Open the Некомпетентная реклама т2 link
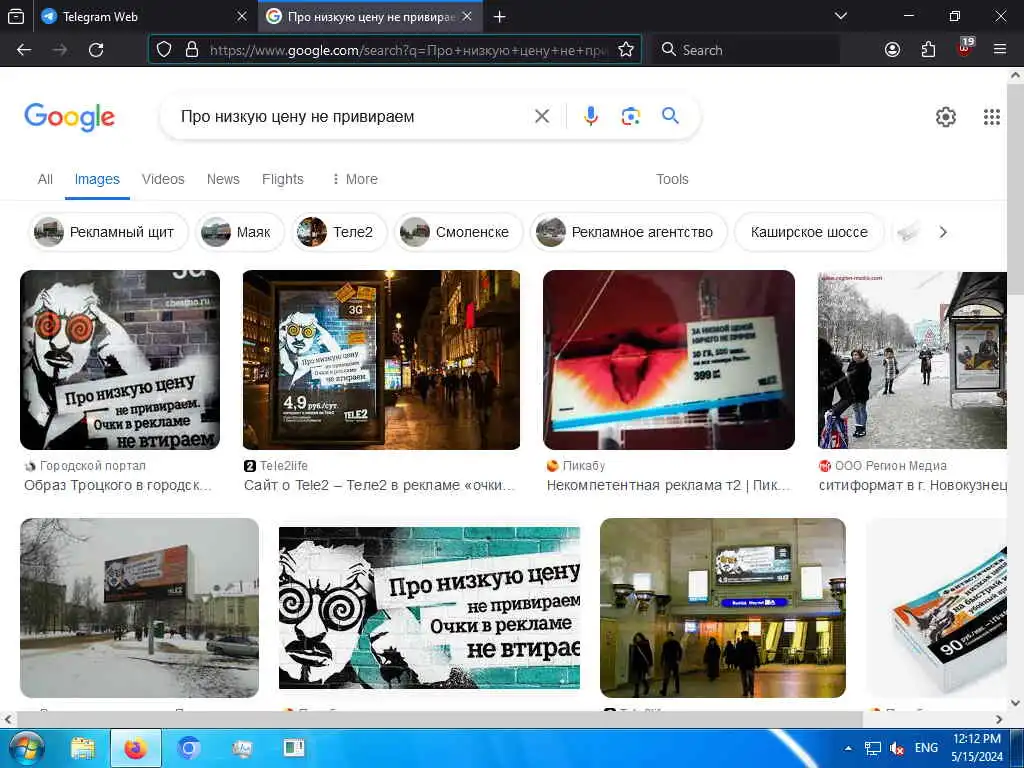 669,485
